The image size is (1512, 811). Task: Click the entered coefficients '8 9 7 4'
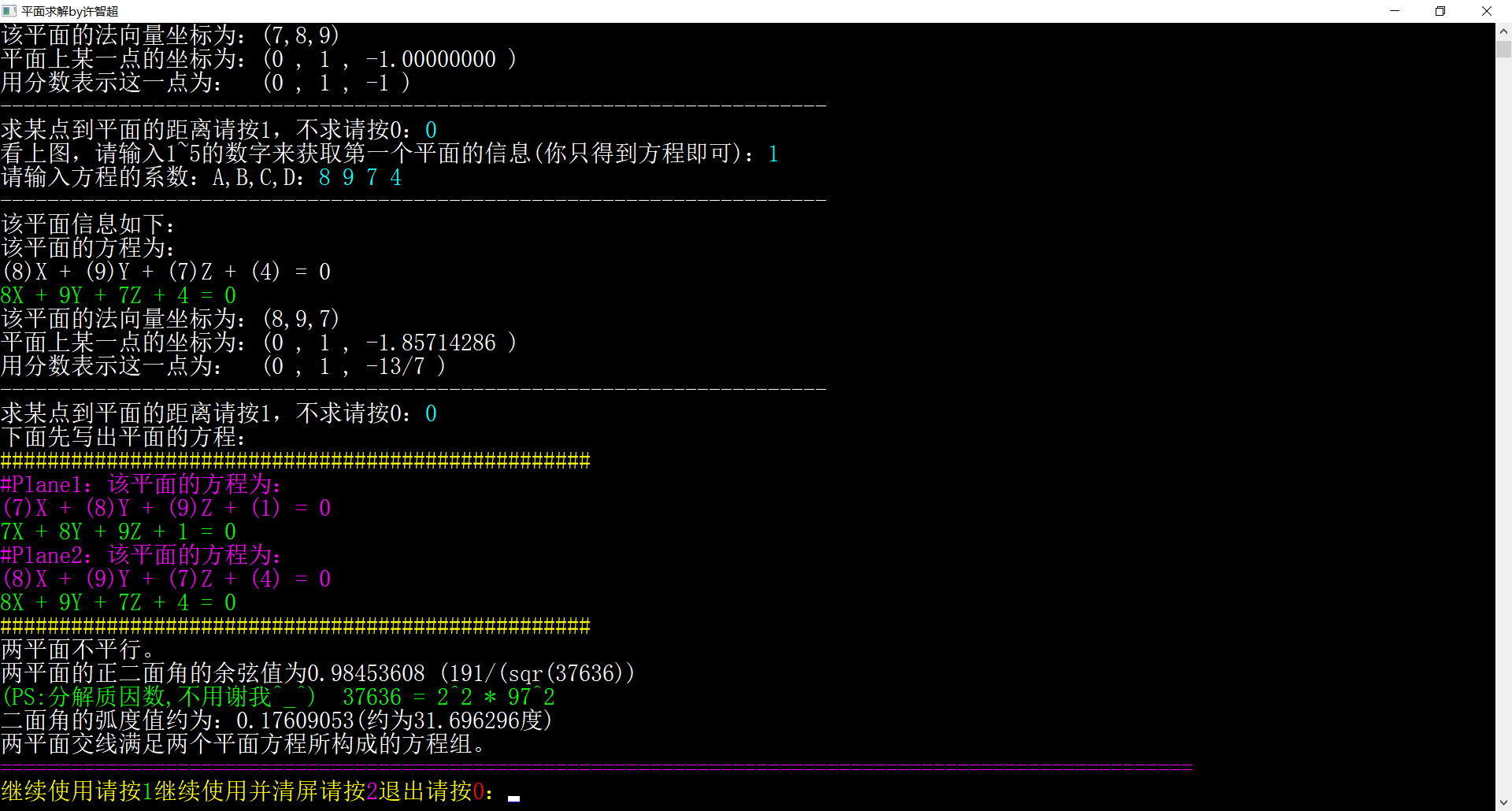point(360,177)
